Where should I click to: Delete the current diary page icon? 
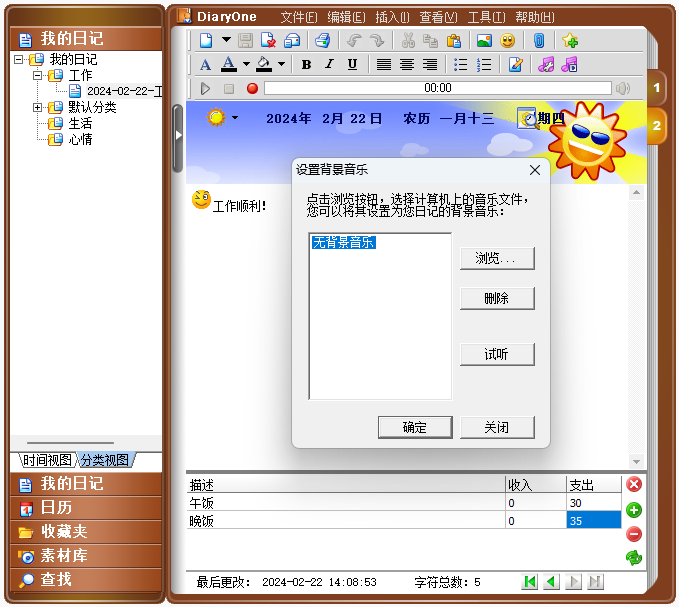click(x=268, y=40)
